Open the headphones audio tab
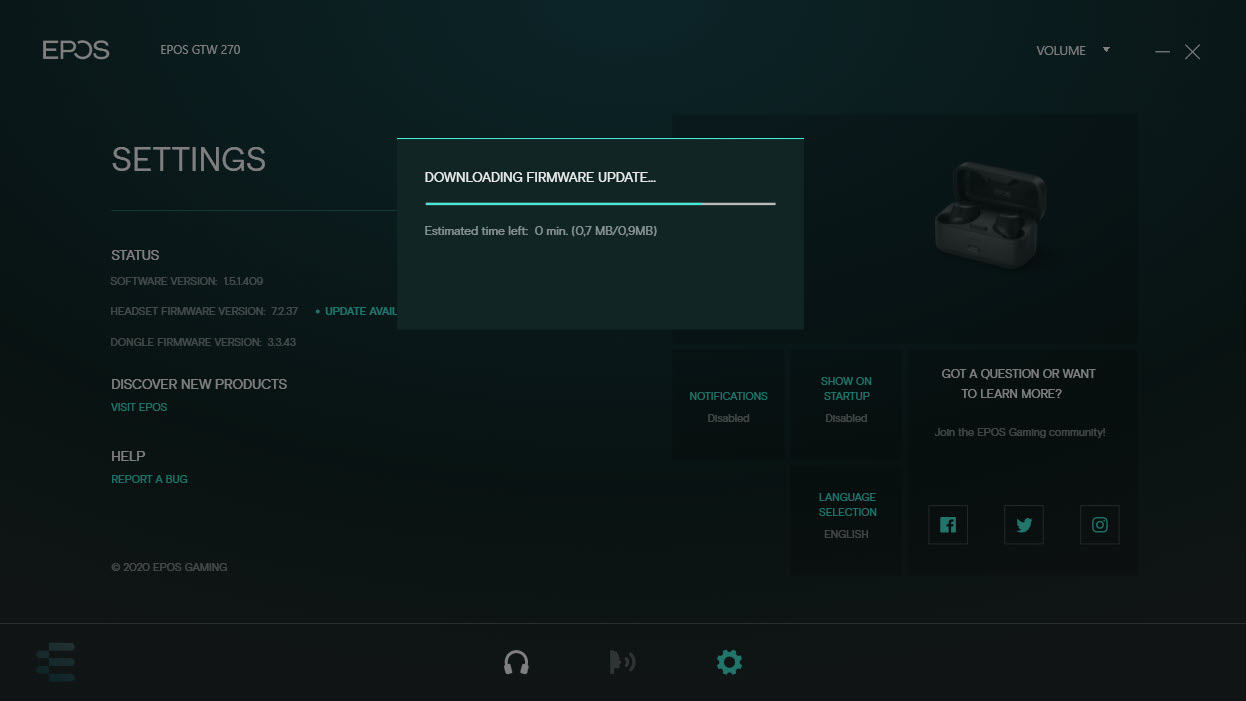1246x701 pixels. [x=516, y=662]
